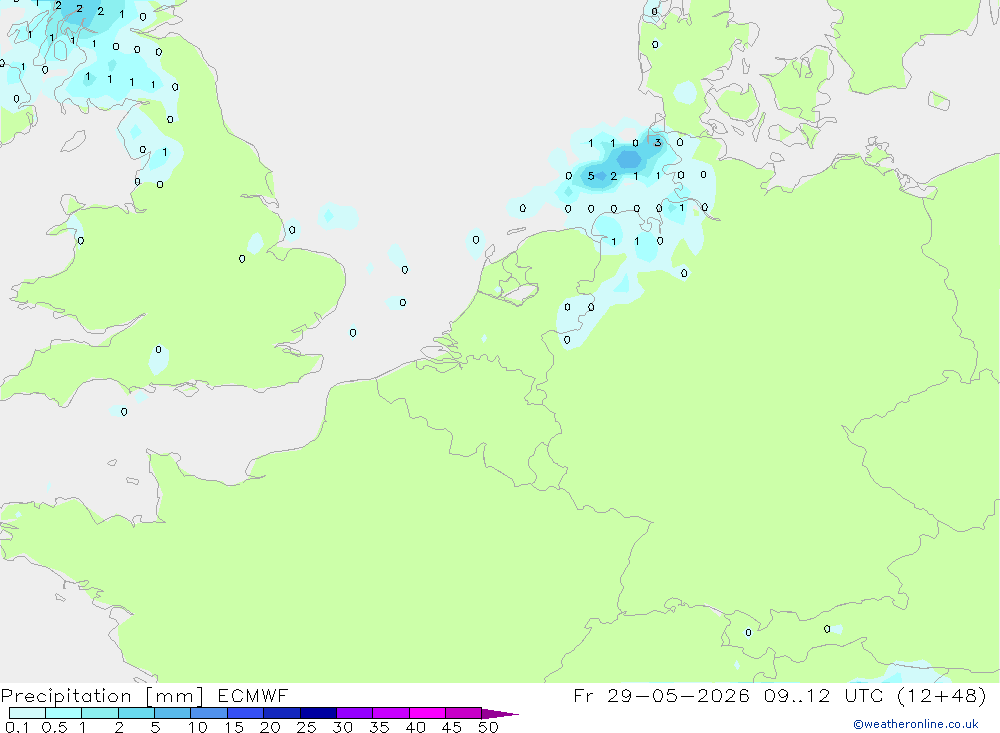The image size is (1000, 733).
Task: Click the '0.1' legend scale label
Action: [17, 727]
